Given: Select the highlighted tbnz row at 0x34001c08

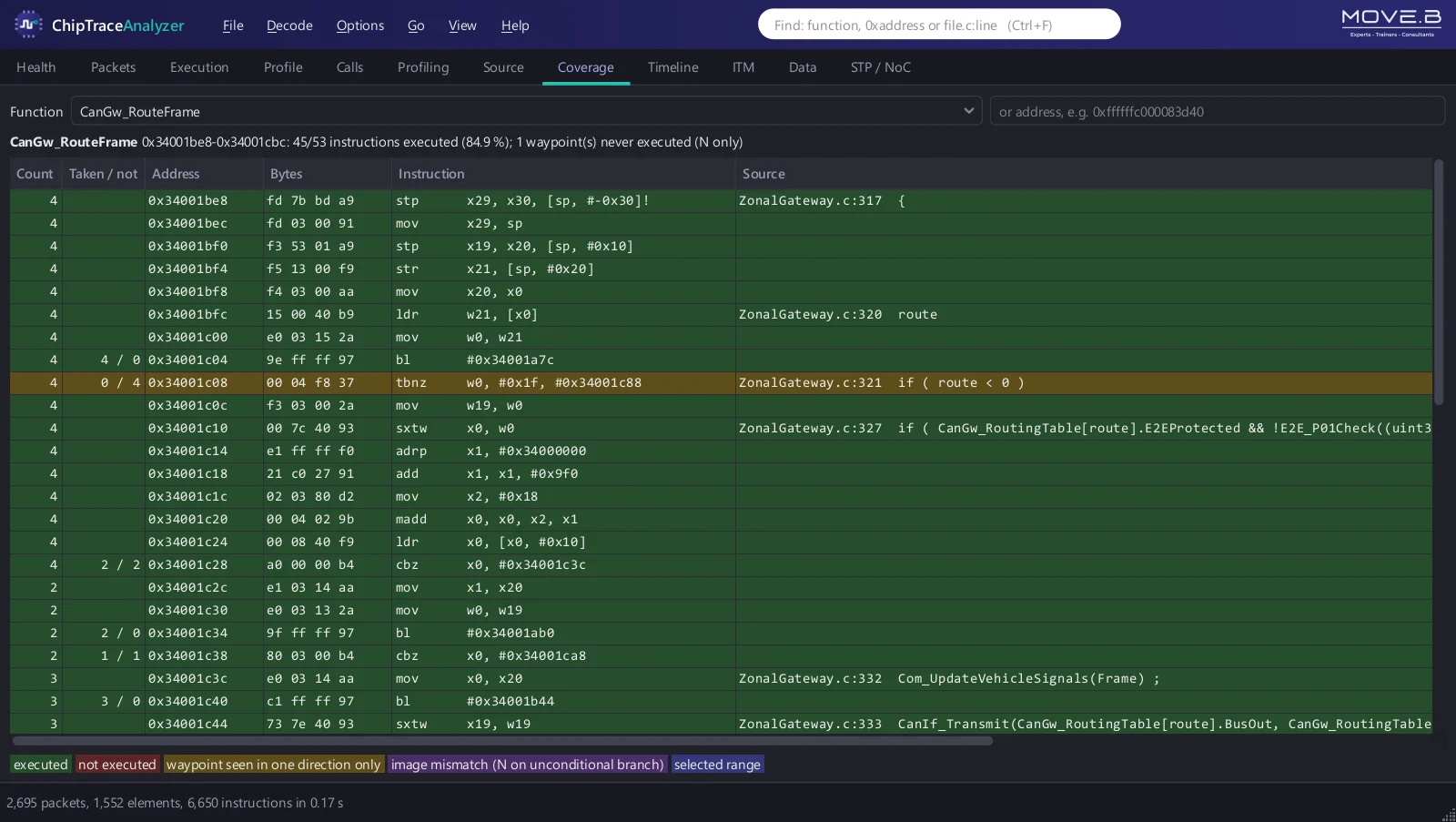Looking at the screenshot, I should click(x=721, y=382).
